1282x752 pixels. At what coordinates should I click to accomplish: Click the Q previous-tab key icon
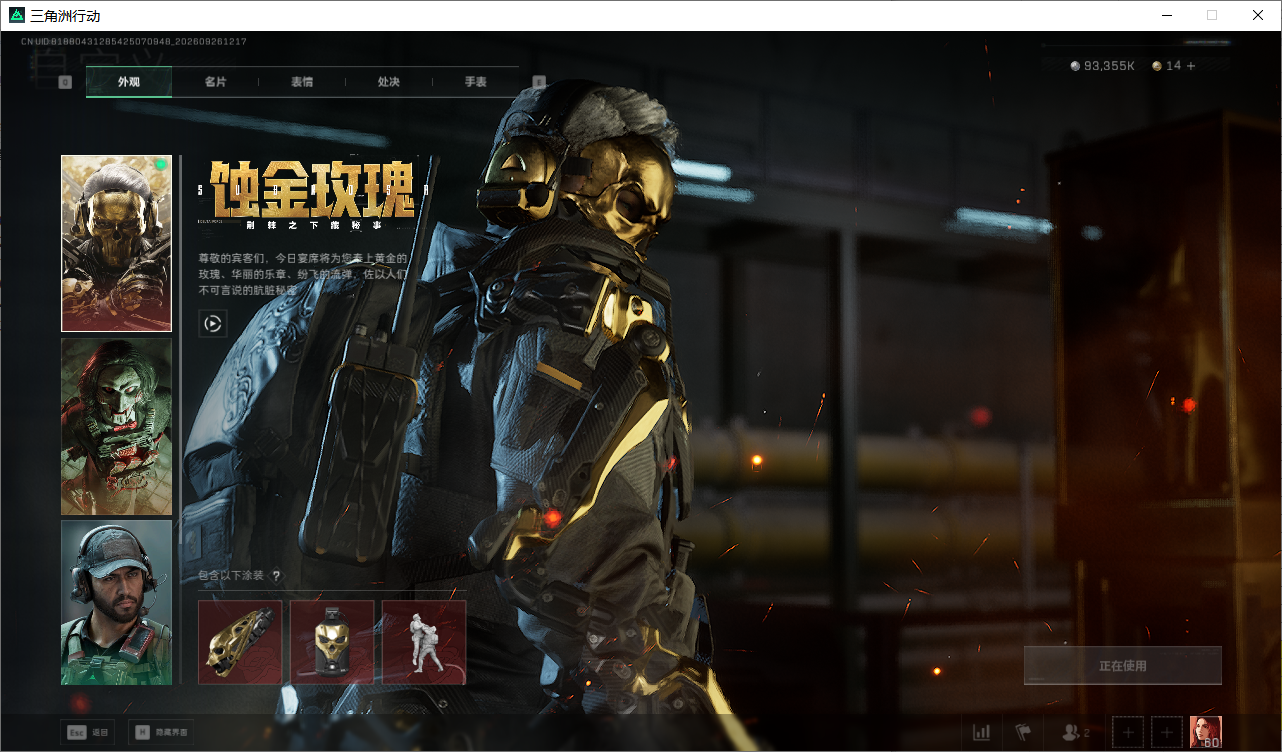pos(65,82)
